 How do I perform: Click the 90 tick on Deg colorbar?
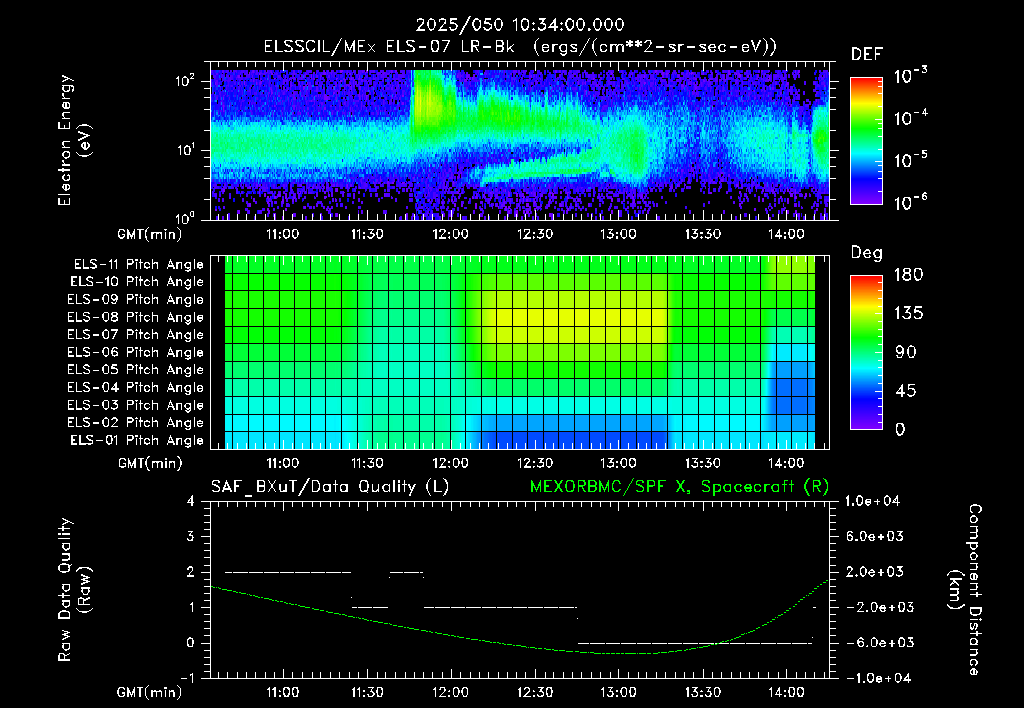(x=905, y=352)
